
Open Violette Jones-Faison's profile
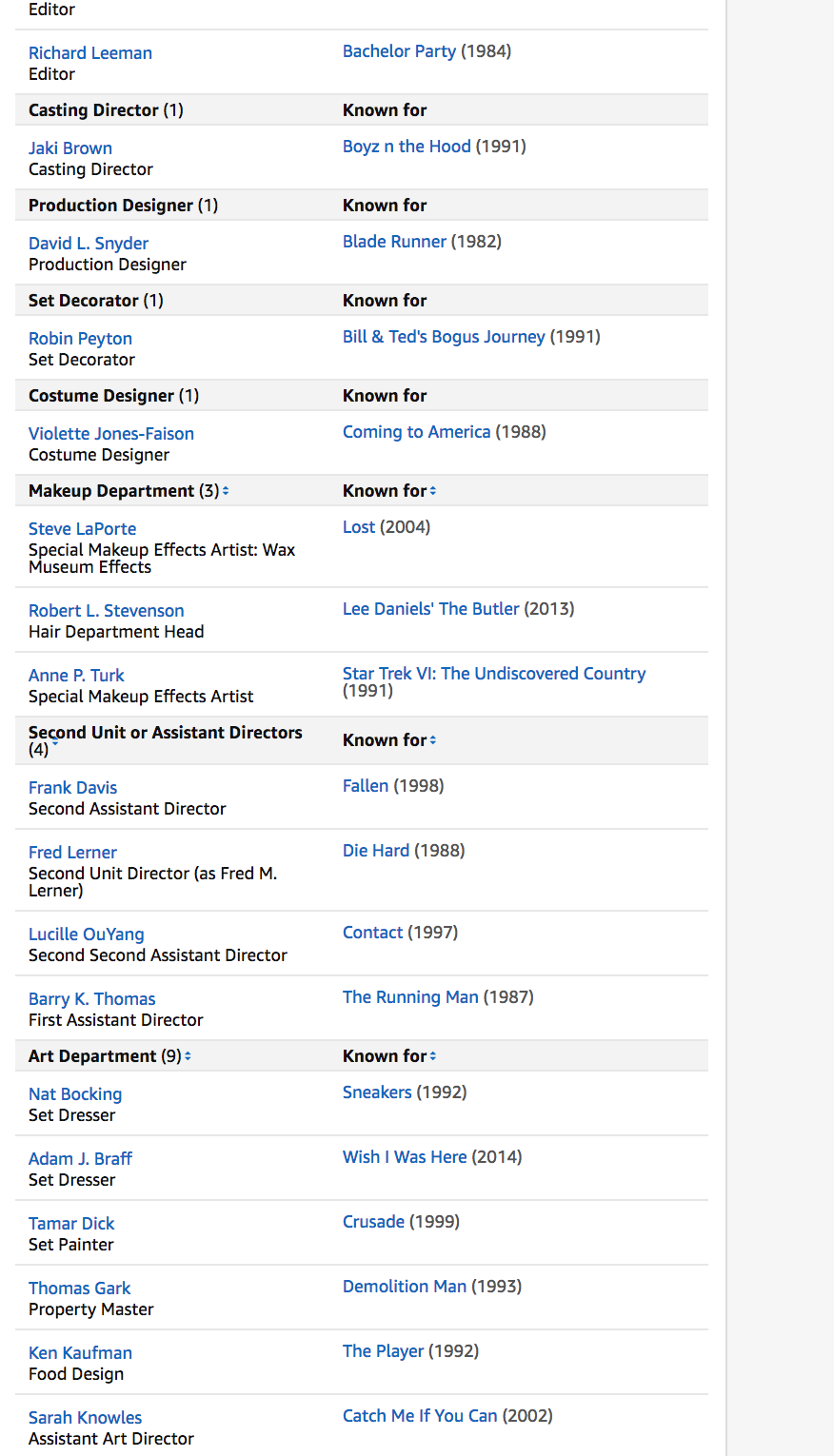[111, 434]
